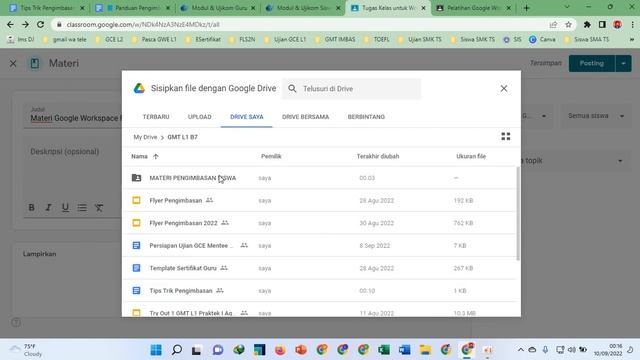Click the Docs icon of Persiapan Ujian GCE

coord(136,245)
